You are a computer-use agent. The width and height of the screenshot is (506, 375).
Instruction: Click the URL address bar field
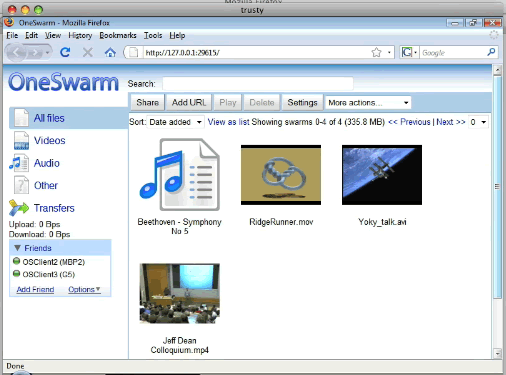pyautogui.click(x=257, y=52)
